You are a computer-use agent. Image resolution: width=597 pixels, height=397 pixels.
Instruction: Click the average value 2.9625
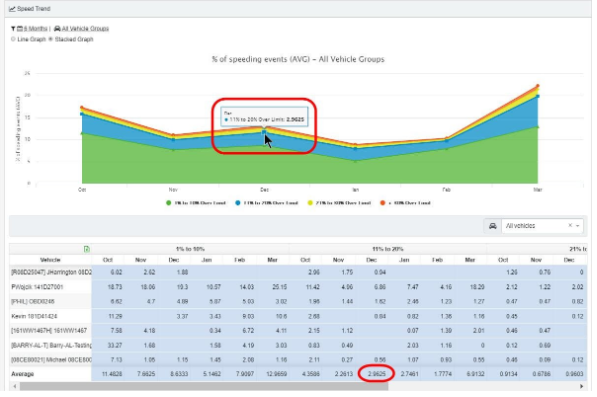coord(376,374)
